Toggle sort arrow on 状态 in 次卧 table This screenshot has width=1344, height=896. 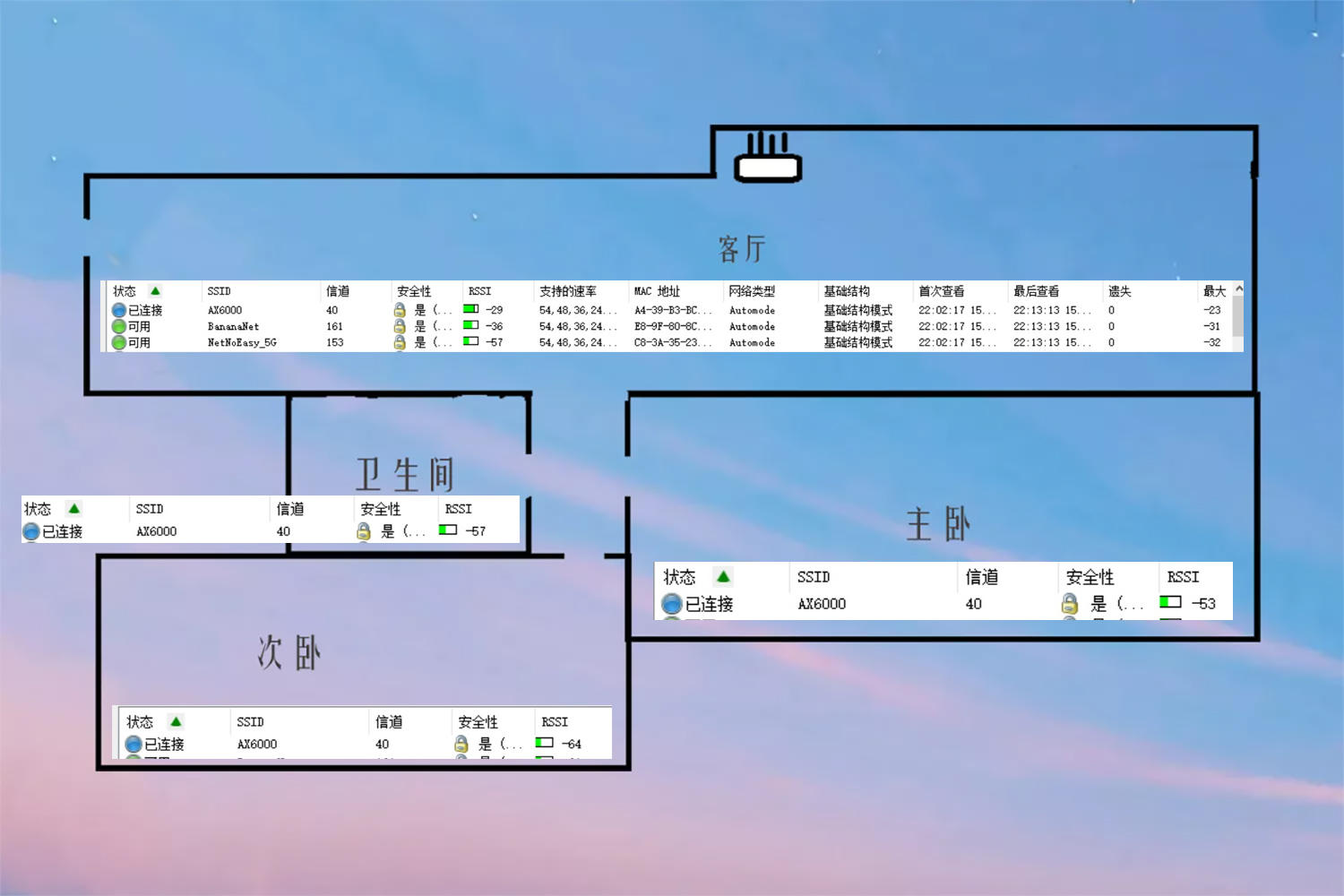[x=176, y=721]
